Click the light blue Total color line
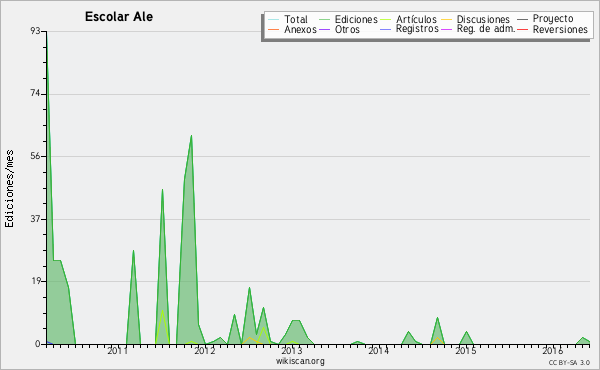This screenshot has height=370, width=600. [x=274, y=19]
